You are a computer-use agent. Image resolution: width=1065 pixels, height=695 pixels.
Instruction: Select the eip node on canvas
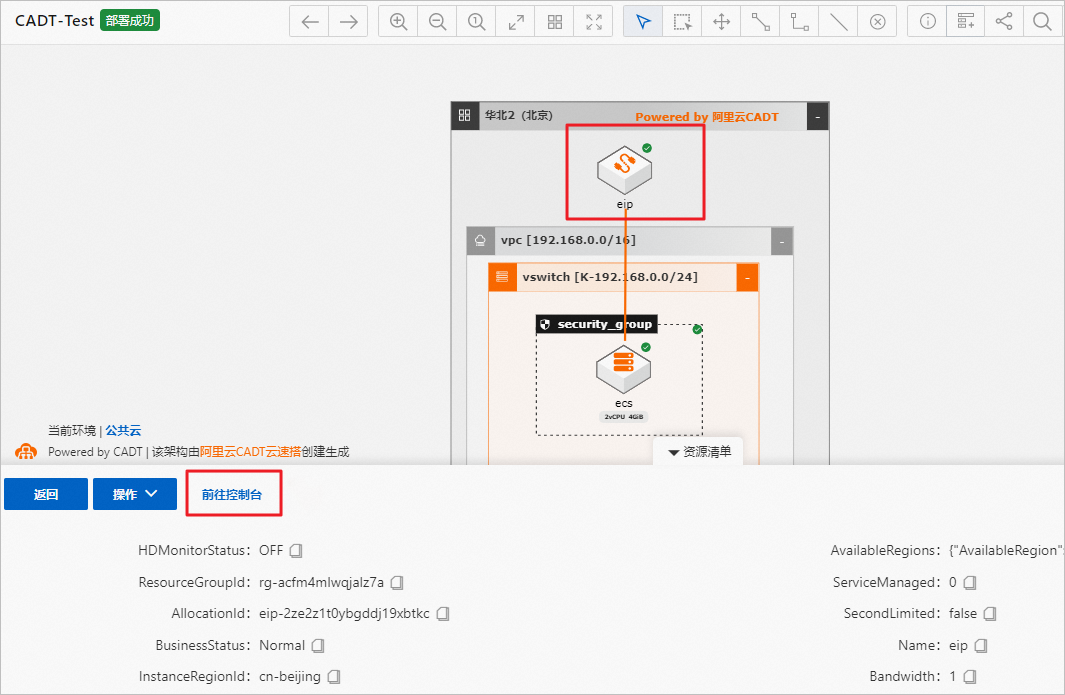tap(624, 170)
